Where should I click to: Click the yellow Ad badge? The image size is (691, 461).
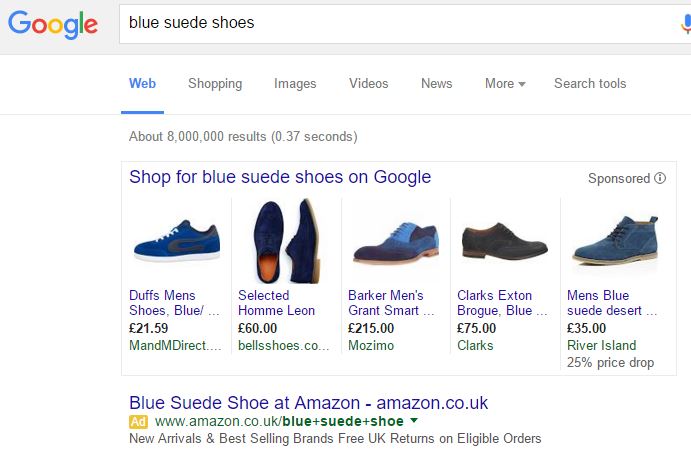[x=138, y=421]
